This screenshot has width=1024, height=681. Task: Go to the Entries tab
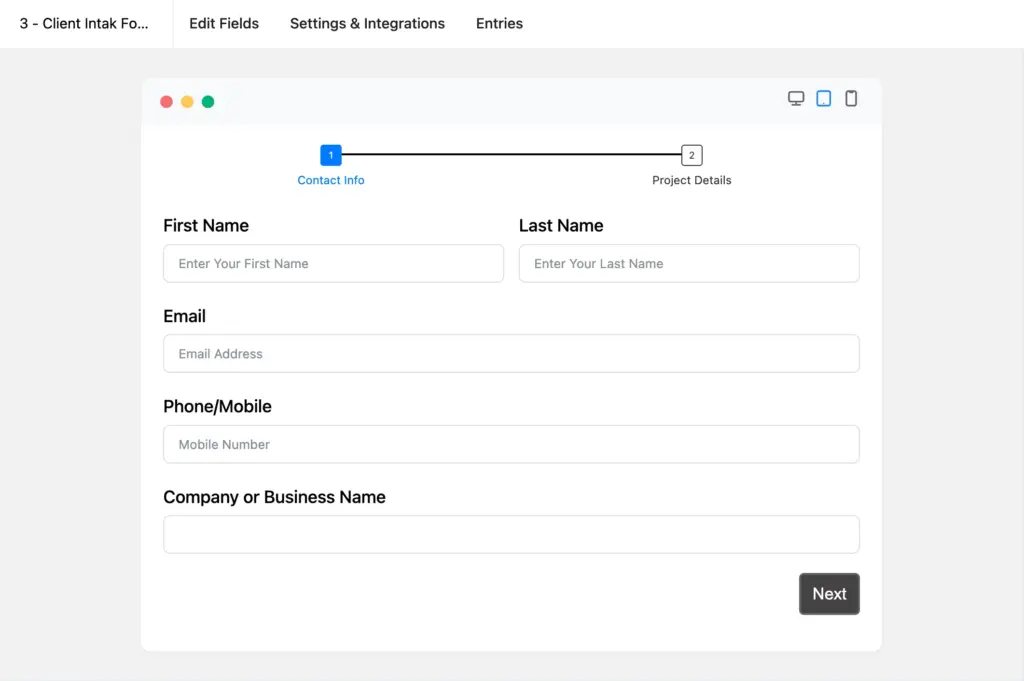point(499,24)
